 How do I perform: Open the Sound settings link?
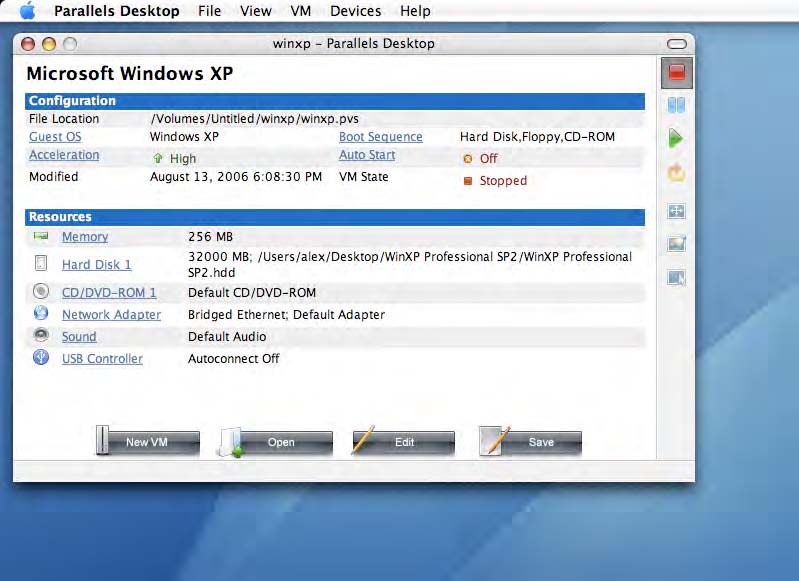pos(79,336)
